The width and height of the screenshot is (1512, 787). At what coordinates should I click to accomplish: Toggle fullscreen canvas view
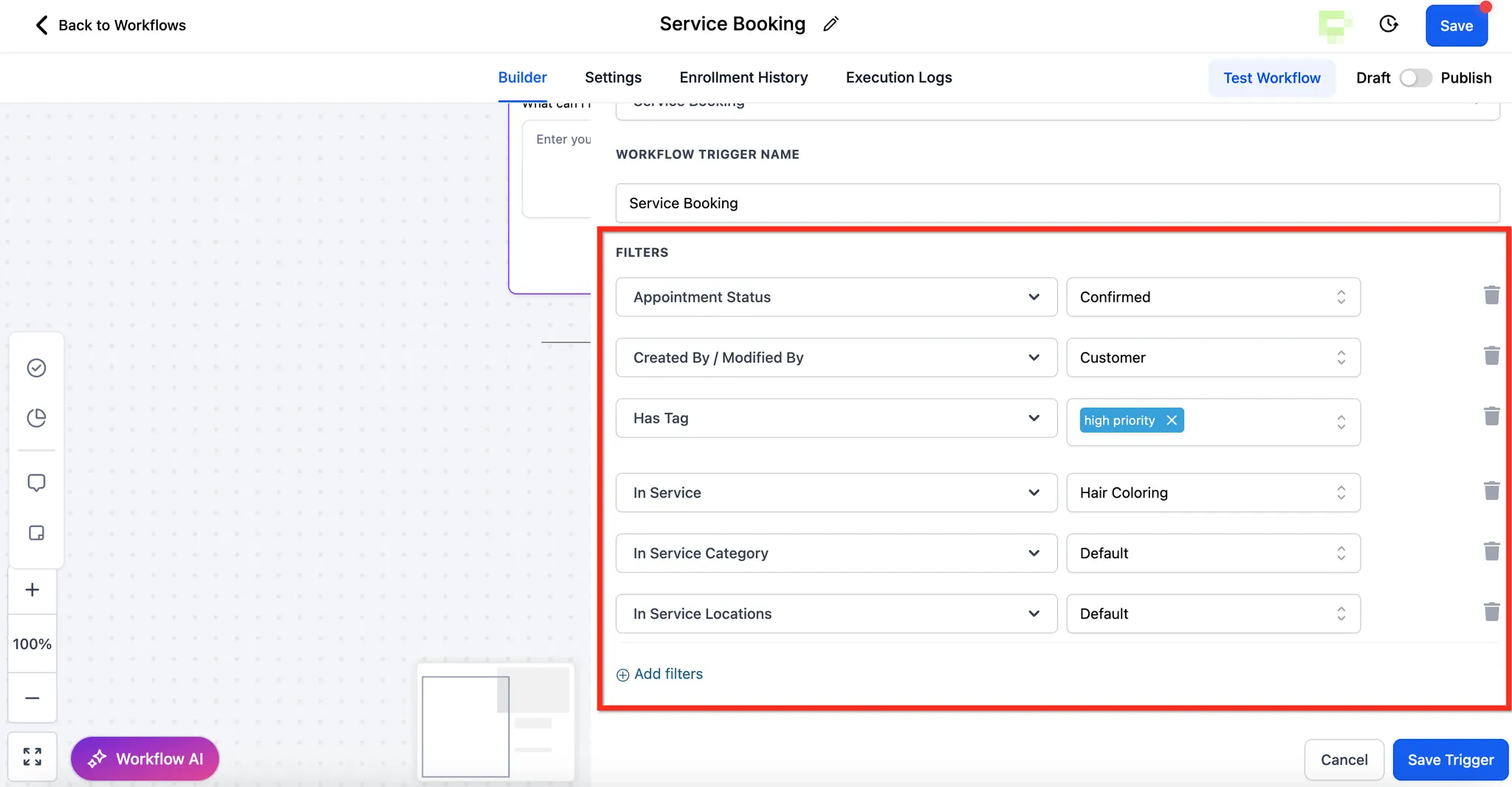[x=32, y=757]
